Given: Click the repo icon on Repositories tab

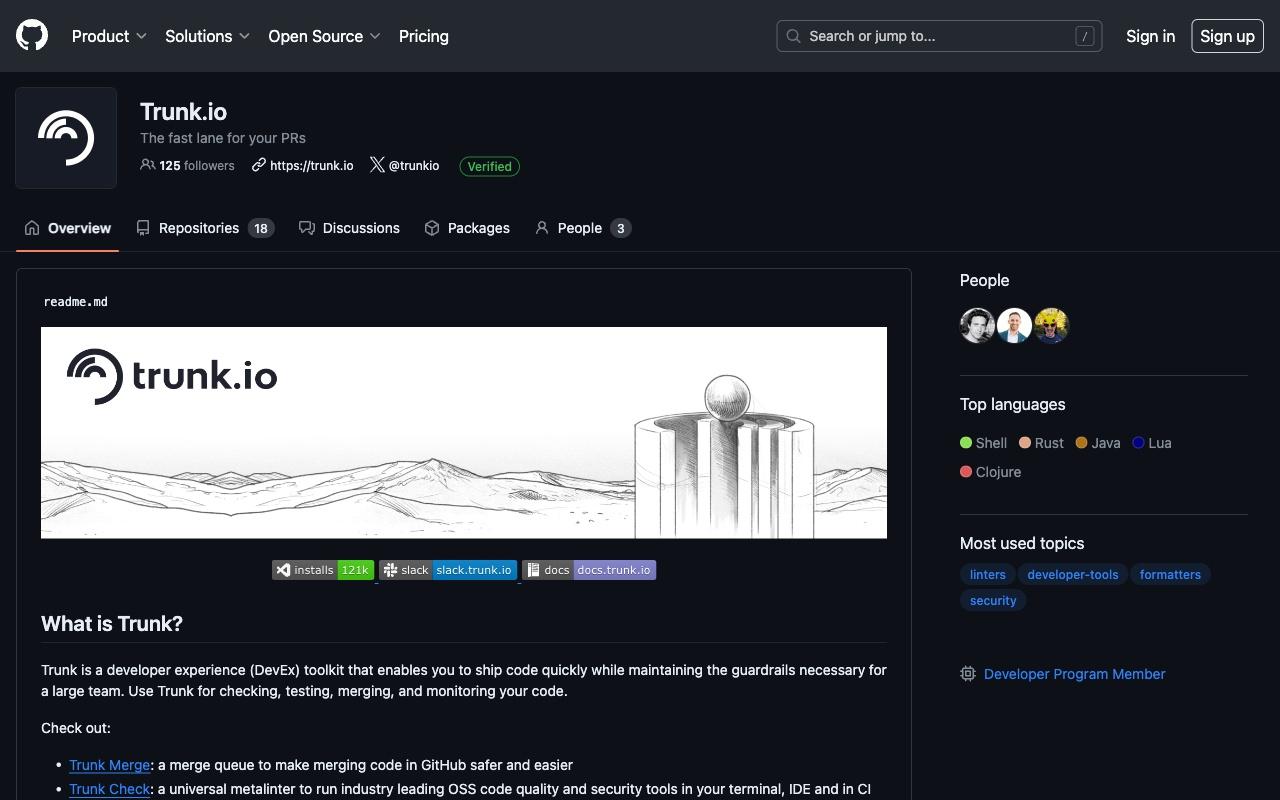Looking at the screenshot, I should [143, 228].
